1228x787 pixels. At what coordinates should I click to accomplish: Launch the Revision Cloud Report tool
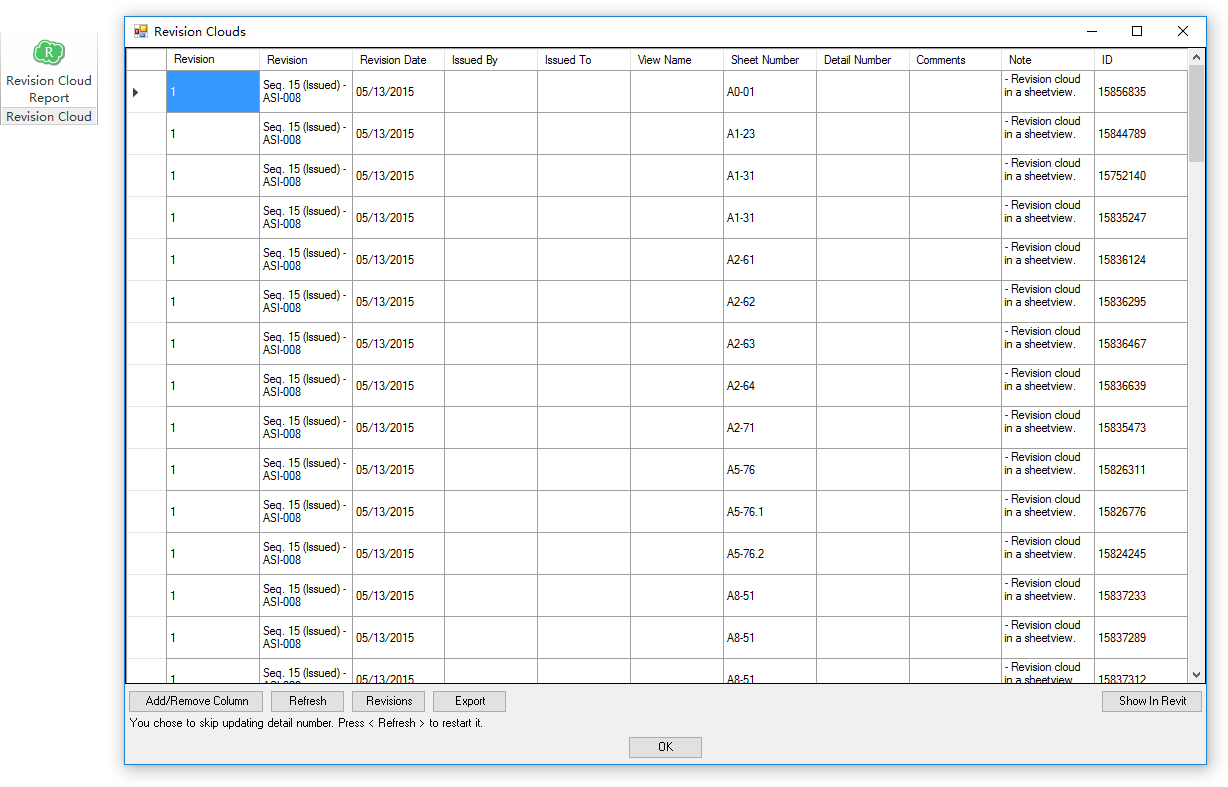(x=48, y=70)
